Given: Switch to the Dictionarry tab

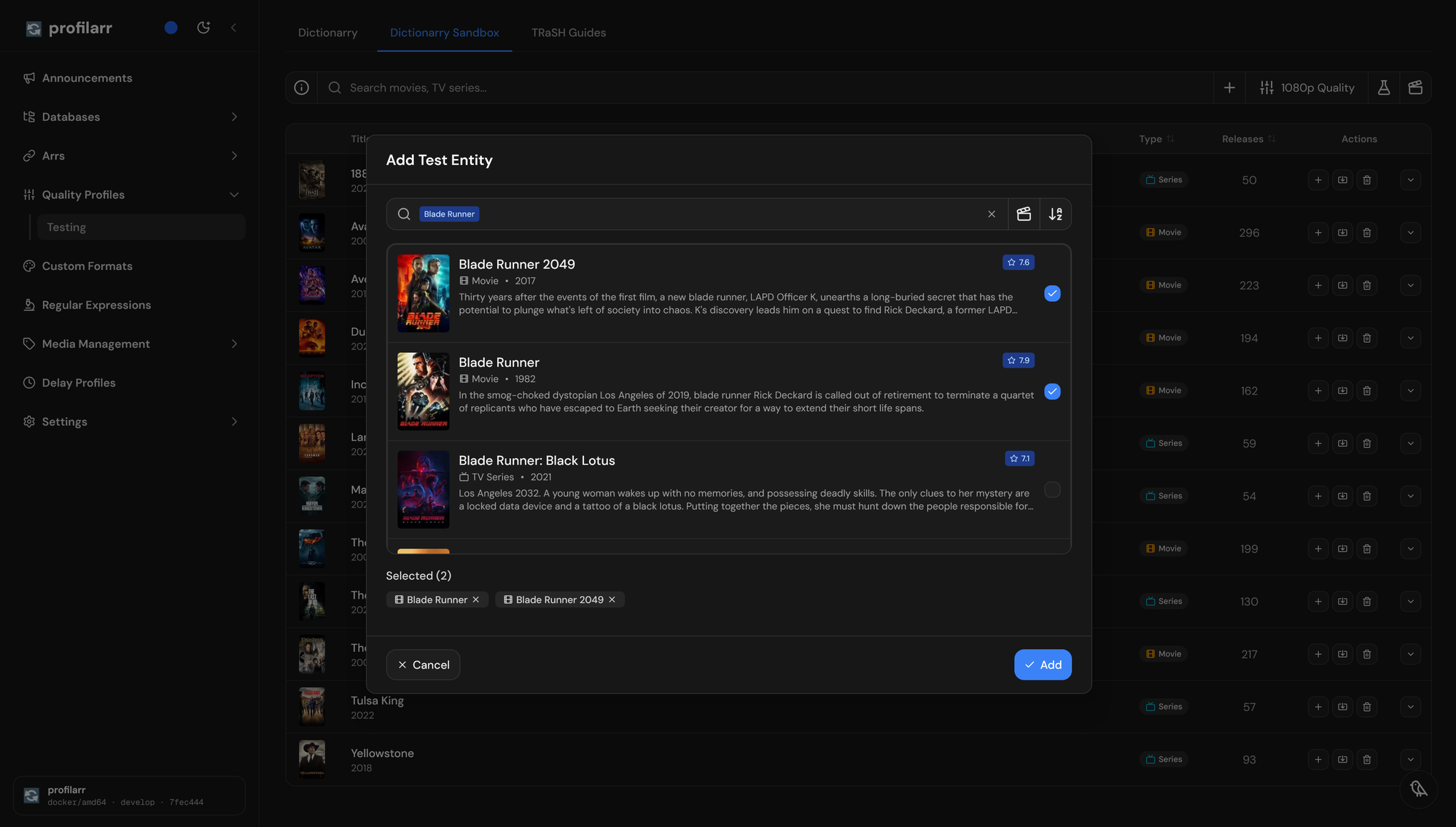Looking at the screenshot, I should pos(327,33).
